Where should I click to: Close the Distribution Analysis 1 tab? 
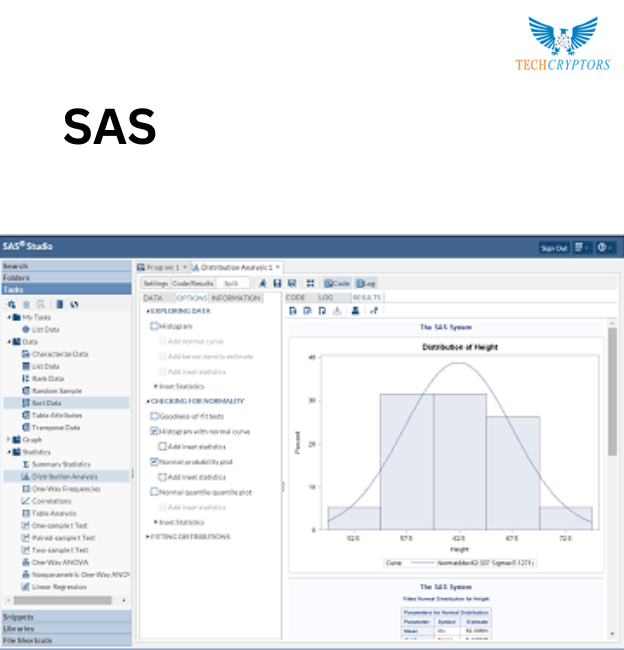[x=278, y=267]
